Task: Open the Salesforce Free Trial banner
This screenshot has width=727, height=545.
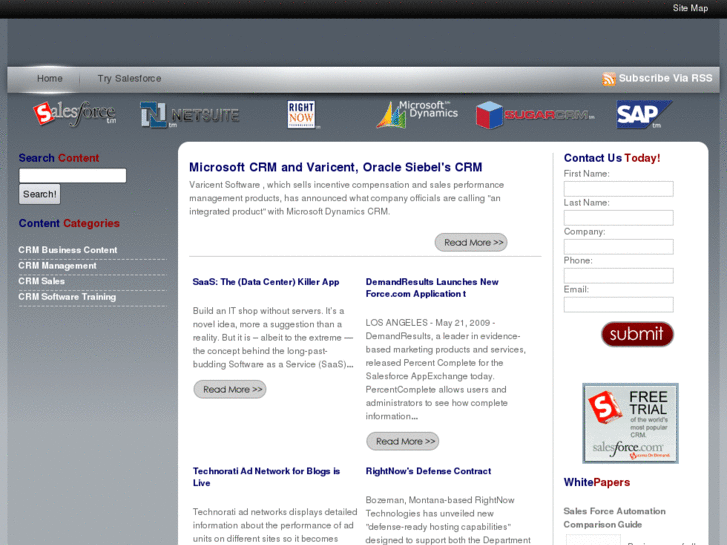Action: 630,423
